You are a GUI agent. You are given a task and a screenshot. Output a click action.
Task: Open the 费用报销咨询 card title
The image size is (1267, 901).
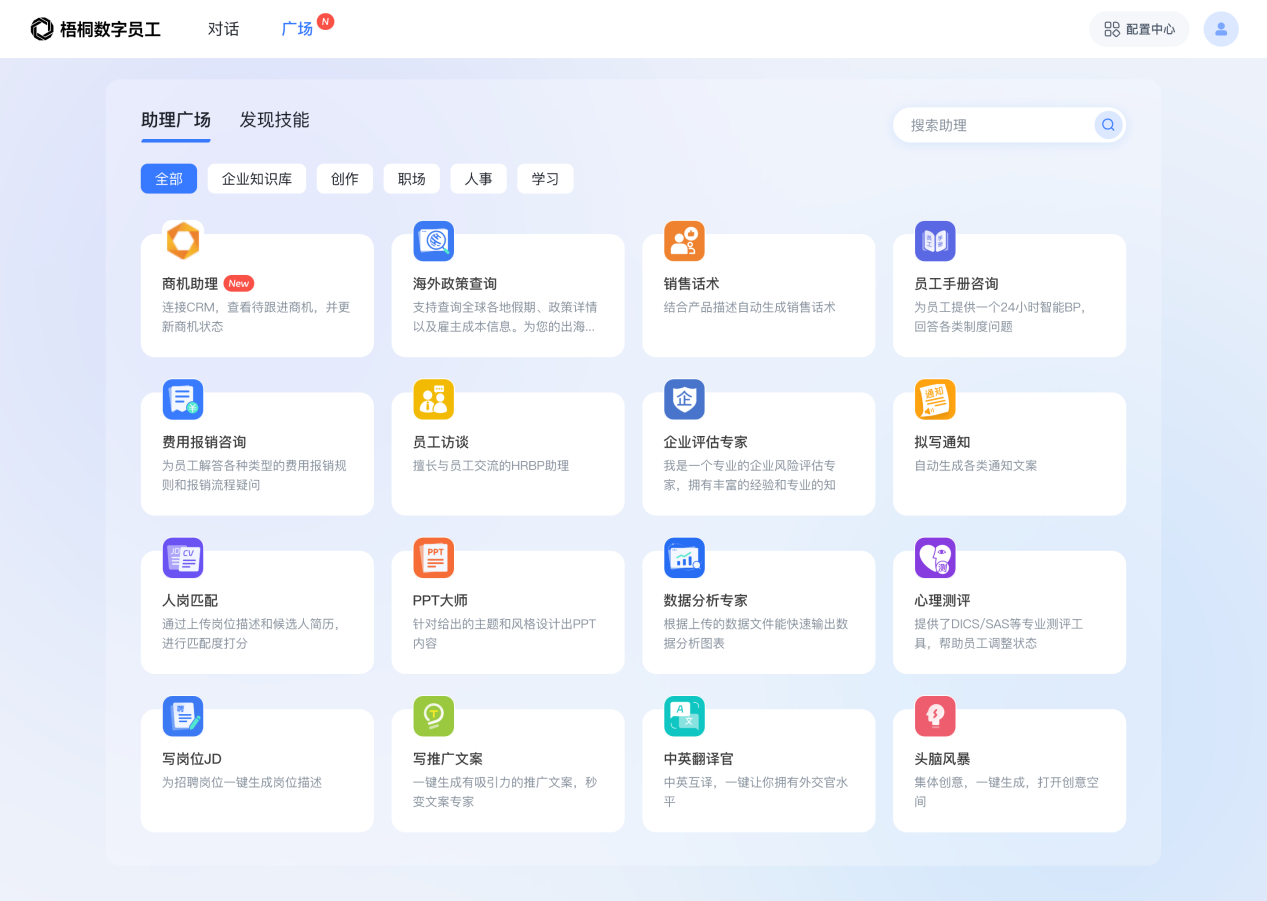tap(204, 442)
